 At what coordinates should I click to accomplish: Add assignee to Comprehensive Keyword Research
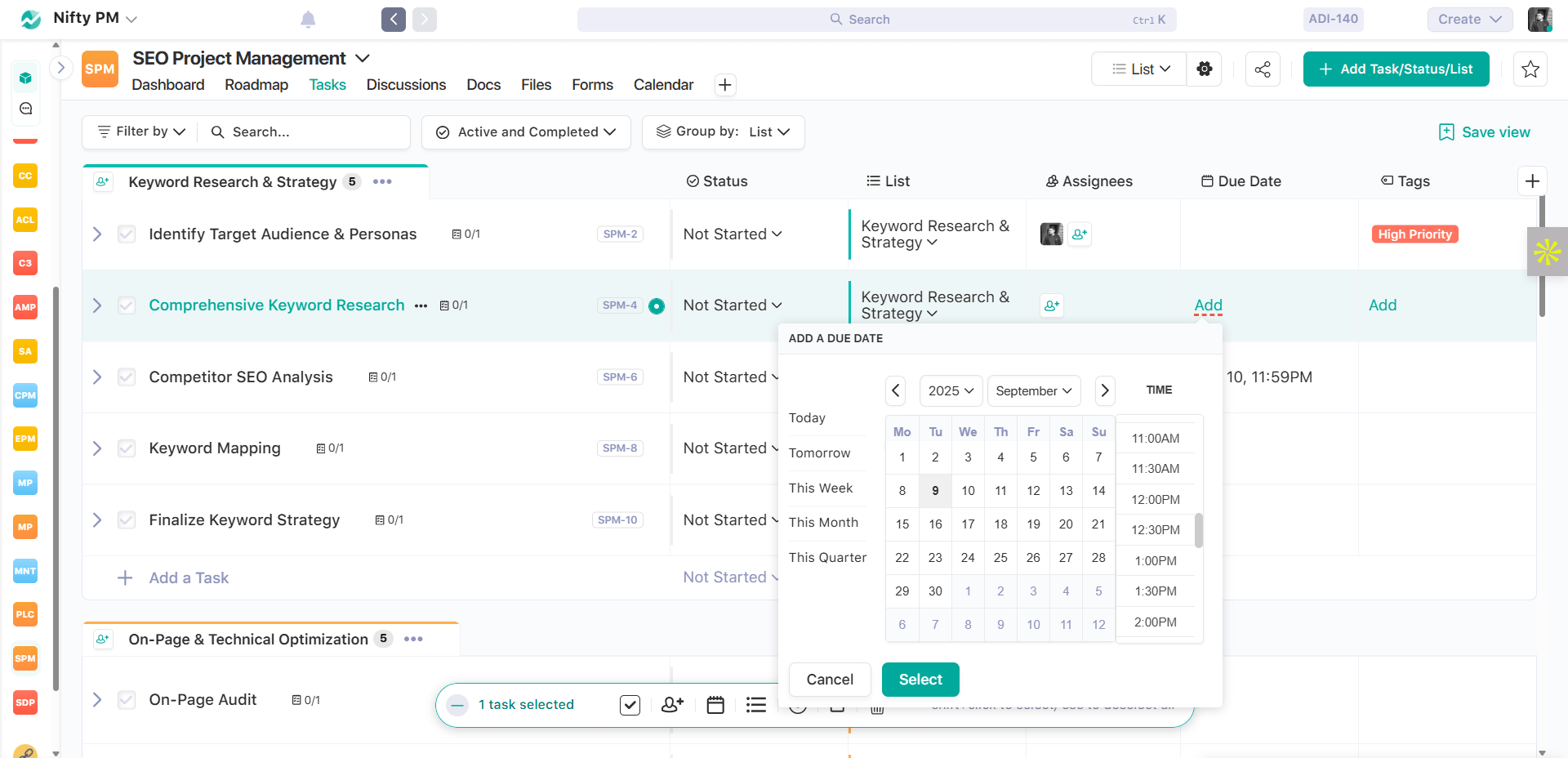point(1052,305)
